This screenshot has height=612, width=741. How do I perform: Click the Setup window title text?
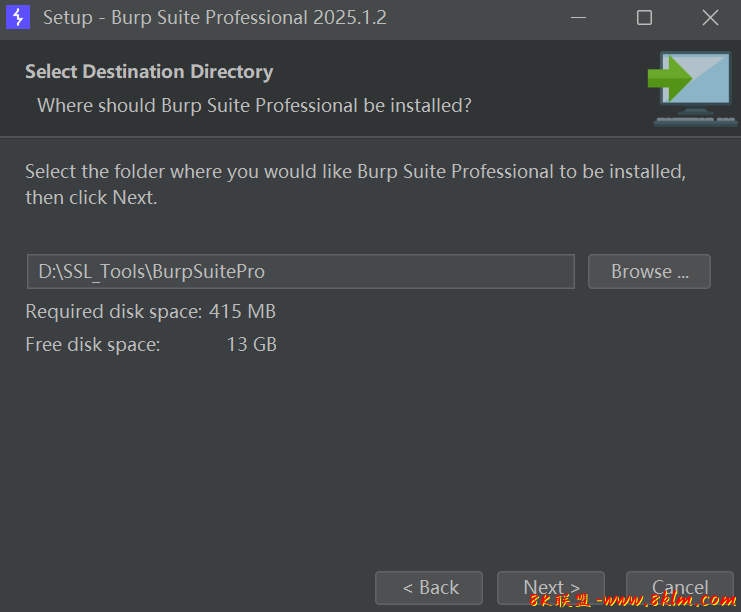pos(214,18)
